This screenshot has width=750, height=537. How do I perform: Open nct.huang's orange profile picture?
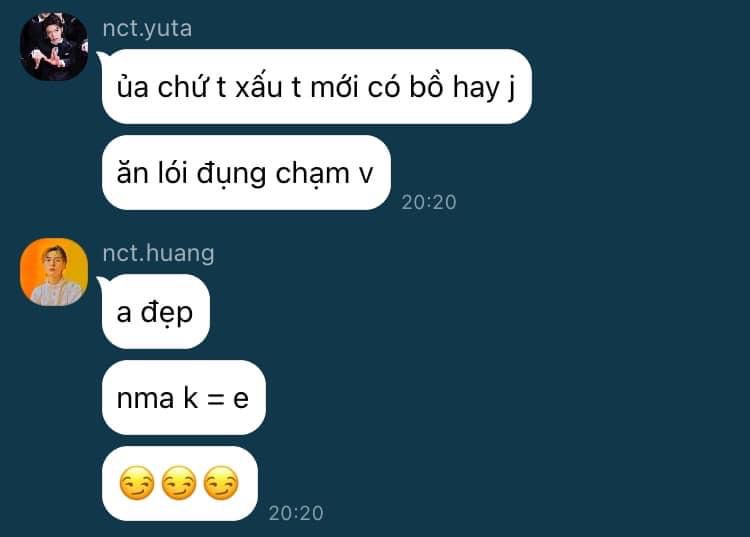(54, 272)
